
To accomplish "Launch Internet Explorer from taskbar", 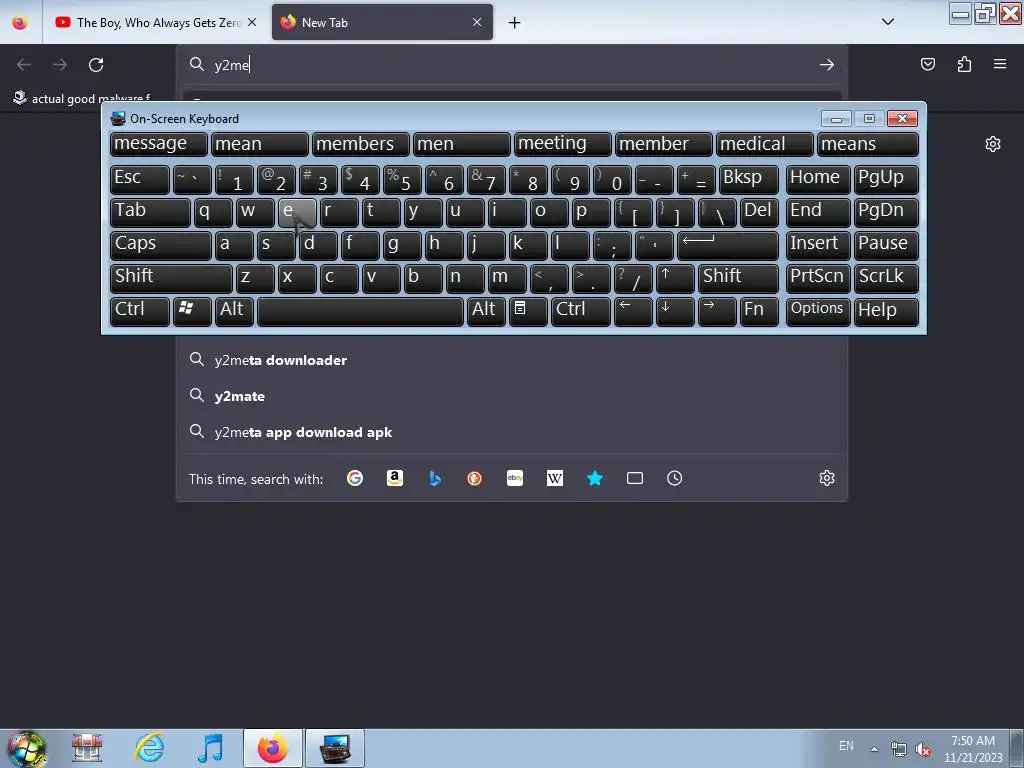I will pyautogui.click(x=150, y=748).
